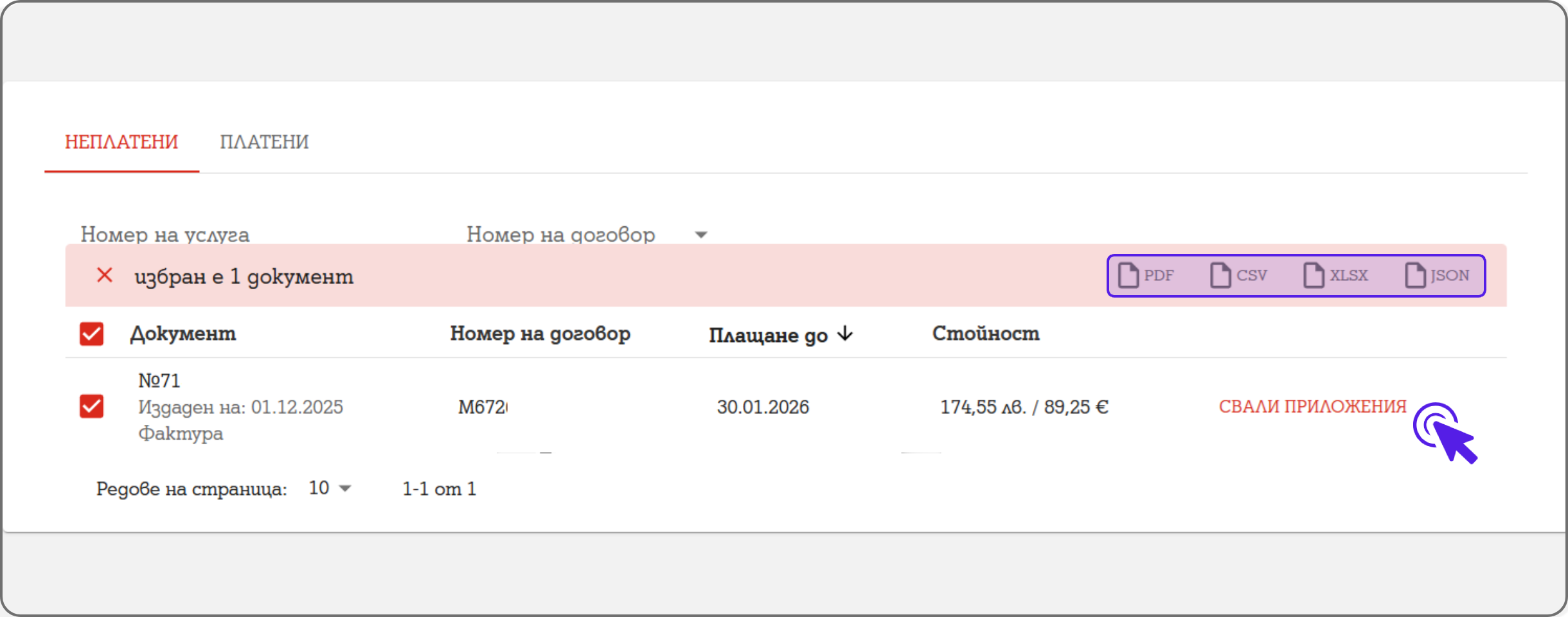Uncheck the checkbox for invoice №71
1568x617 pixels.
pos(91,407)
